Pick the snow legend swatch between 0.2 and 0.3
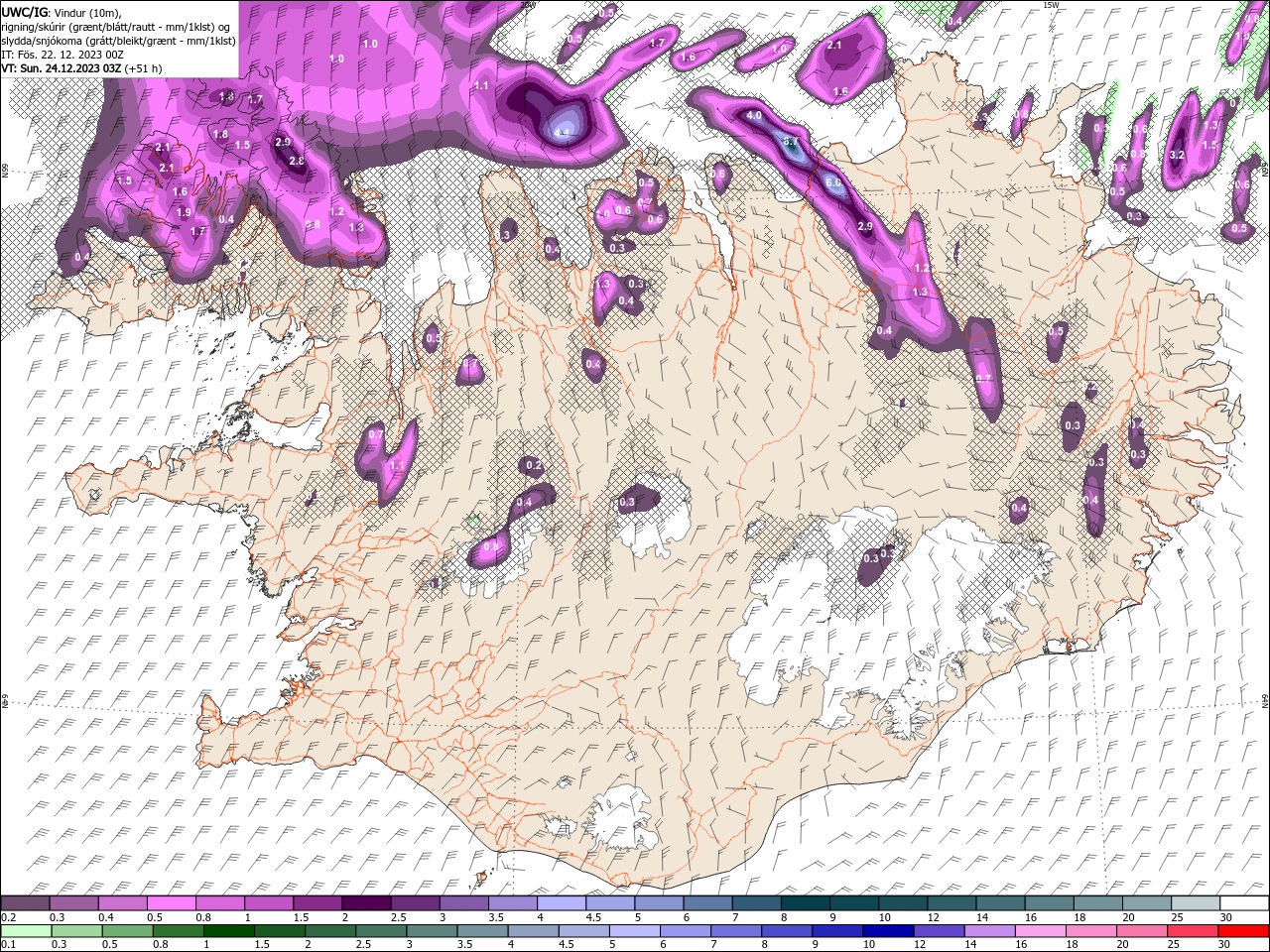Image resolution: width=1270 pixels, height=952 pixels. pos(26,902)
